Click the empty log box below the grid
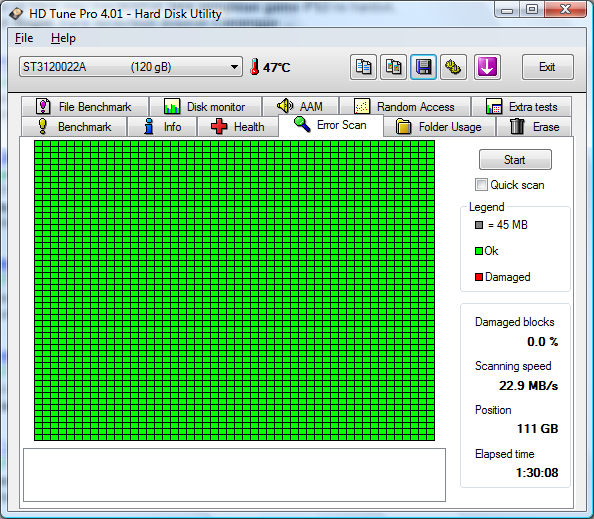The image size is (594, 519). click(x=234, y=475)
